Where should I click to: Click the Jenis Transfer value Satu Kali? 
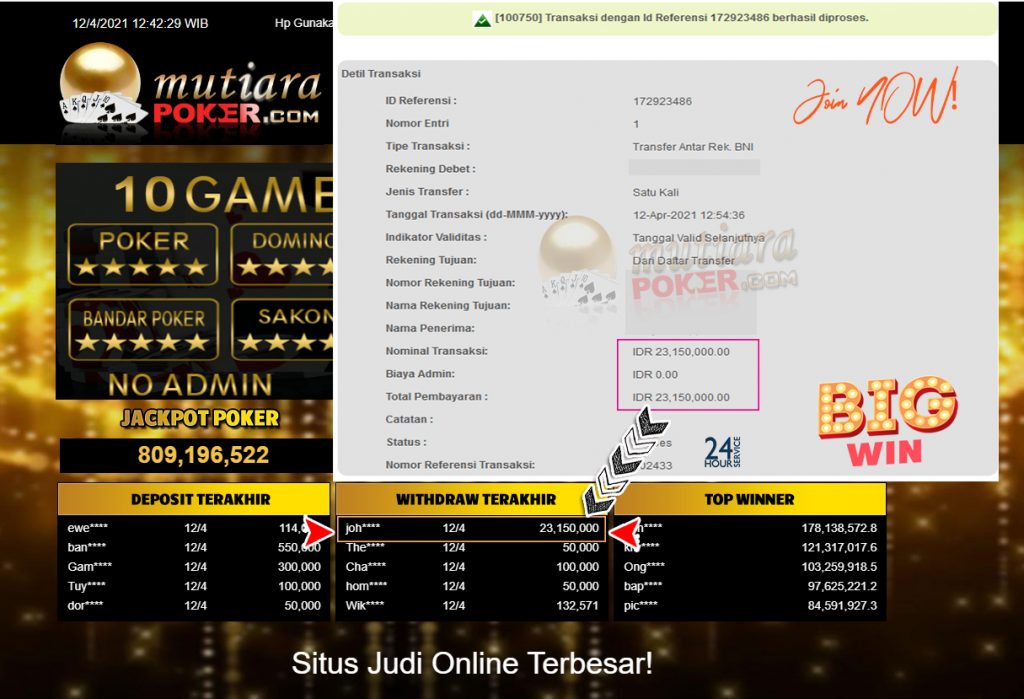click(656, 192)
